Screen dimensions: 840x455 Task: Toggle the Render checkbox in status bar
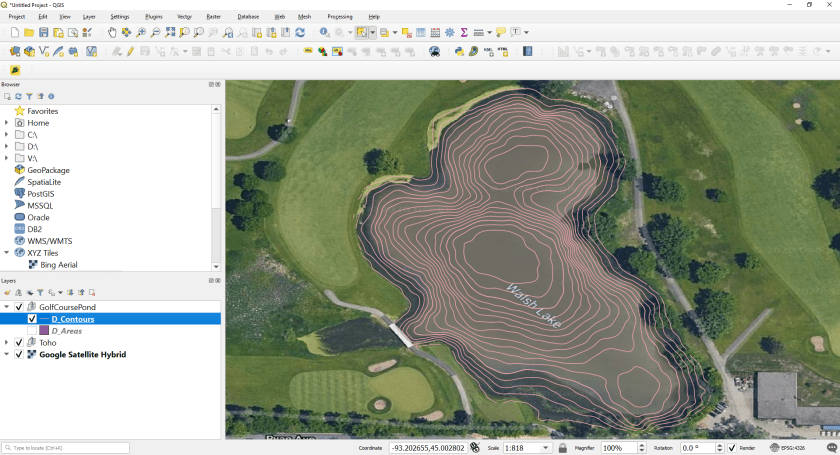click(x=732, y=448)
